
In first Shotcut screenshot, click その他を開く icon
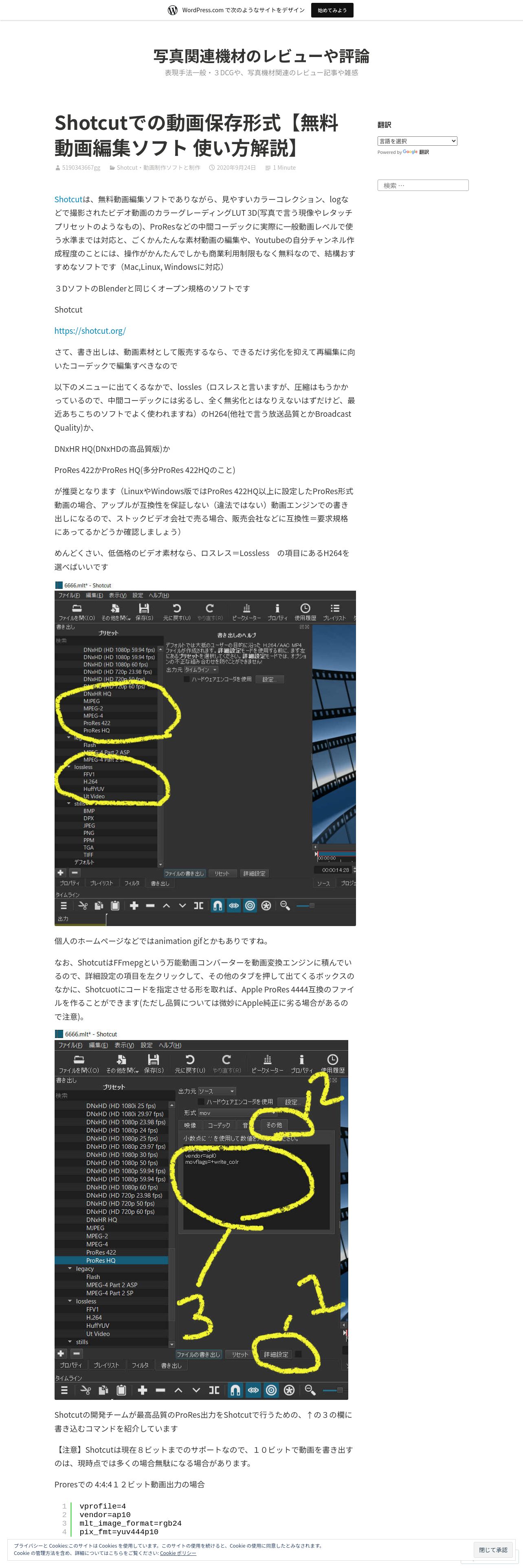(114, 608)
